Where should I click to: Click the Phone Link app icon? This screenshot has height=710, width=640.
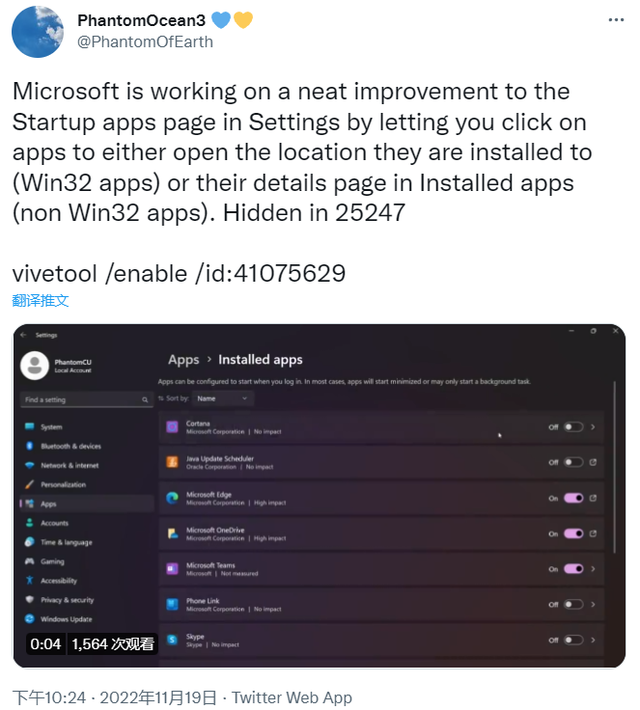click(173, 604)
